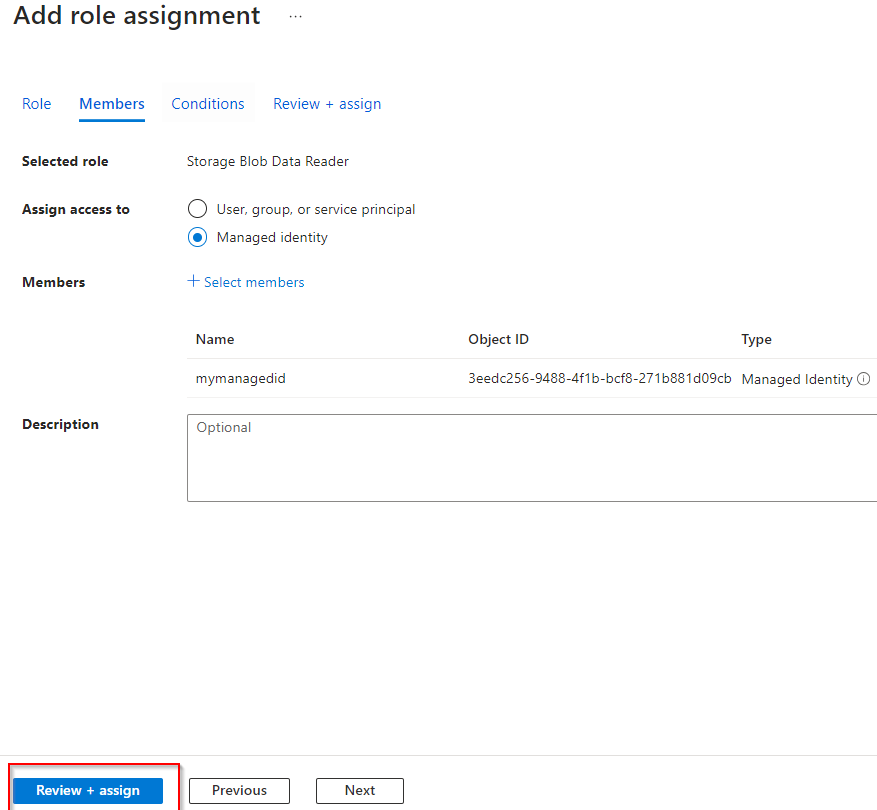877x810 pixels.
Task: Go to the Conditions tab
Action: (208, 104)
